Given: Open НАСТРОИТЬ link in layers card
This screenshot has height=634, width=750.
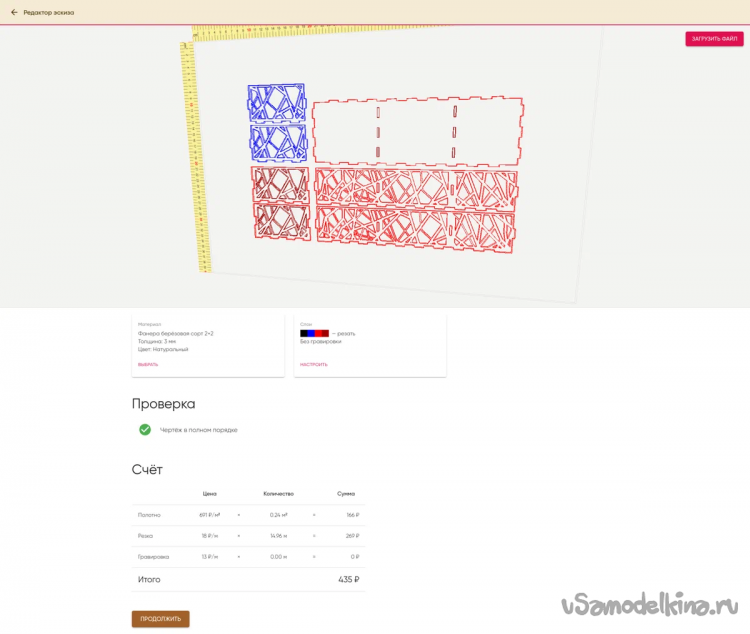Looking at the screenshot, I should (313, 364).
